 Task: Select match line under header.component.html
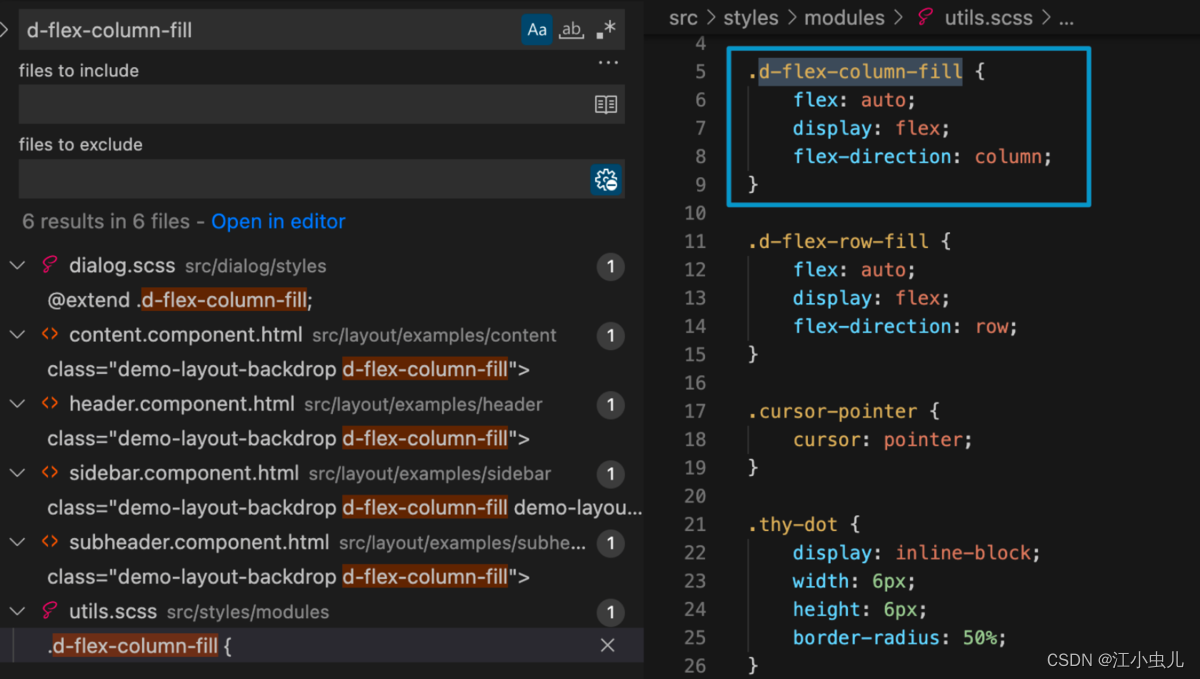pos(288,439)
